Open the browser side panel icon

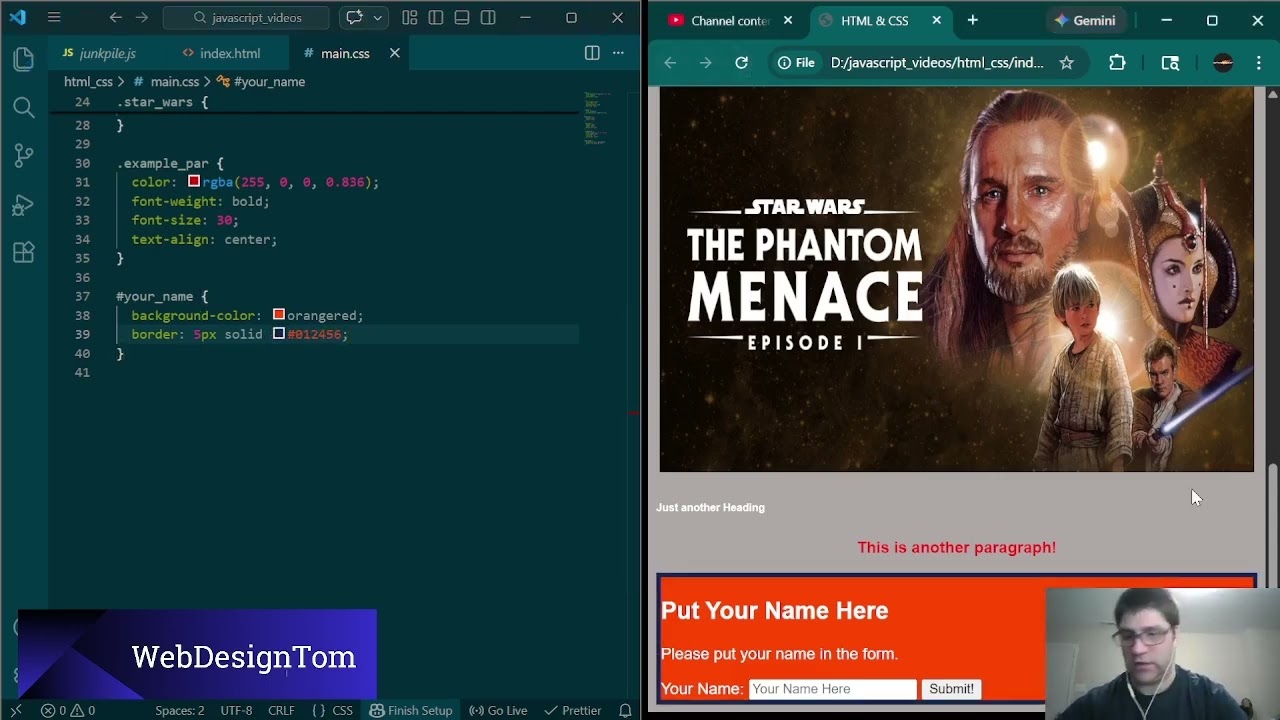[x=1170, y=63]
